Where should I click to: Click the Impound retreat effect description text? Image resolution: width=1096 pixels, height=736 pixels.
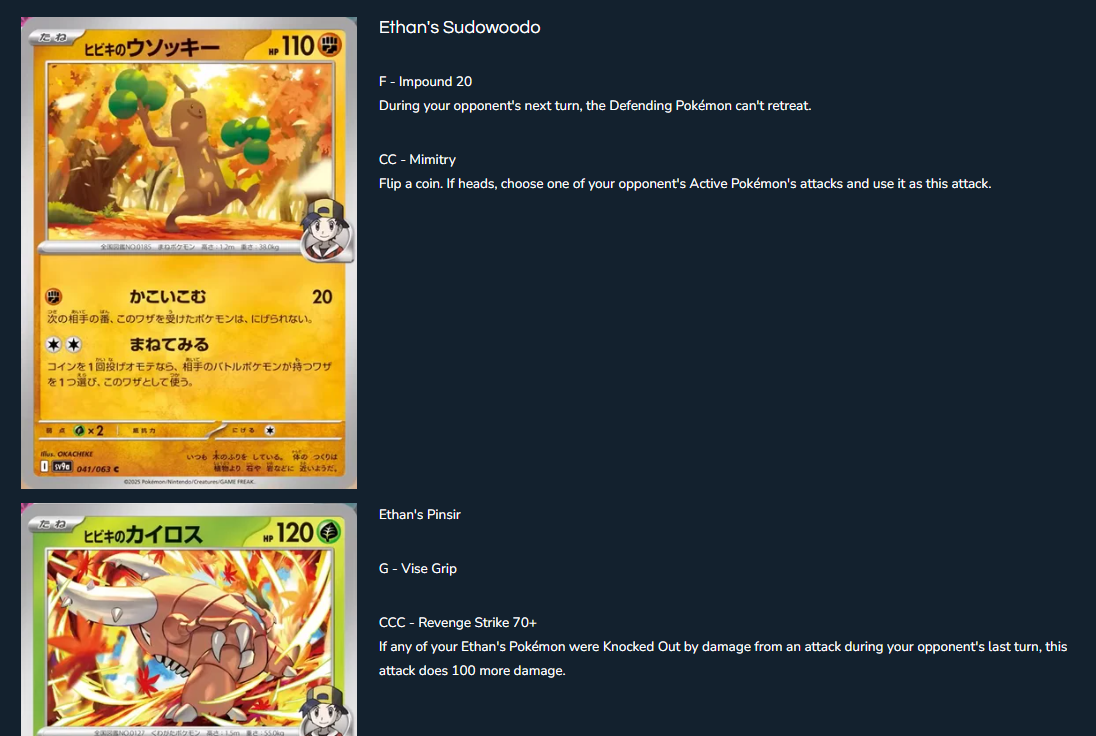[595, 106]
